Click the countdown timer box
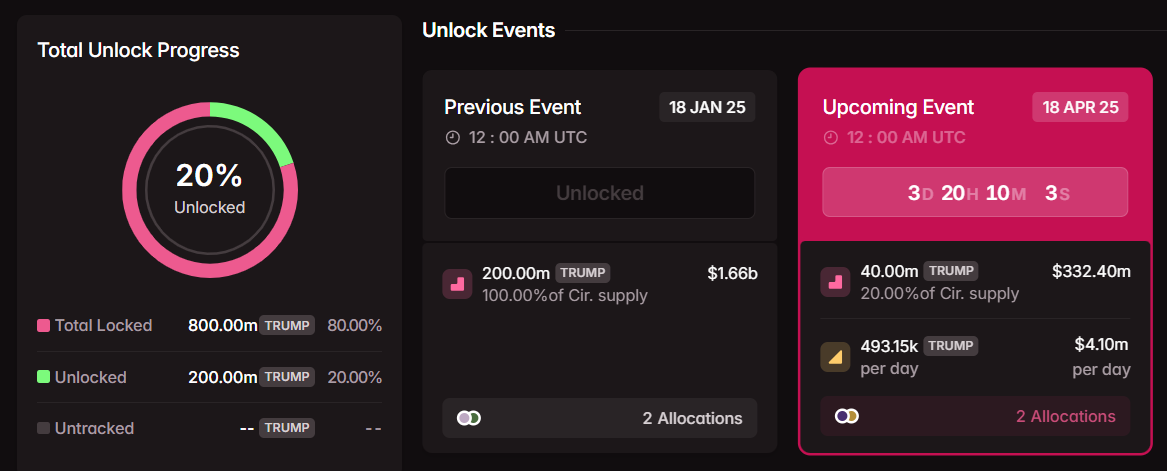The image size is (1167, 471). coord(975,192)
